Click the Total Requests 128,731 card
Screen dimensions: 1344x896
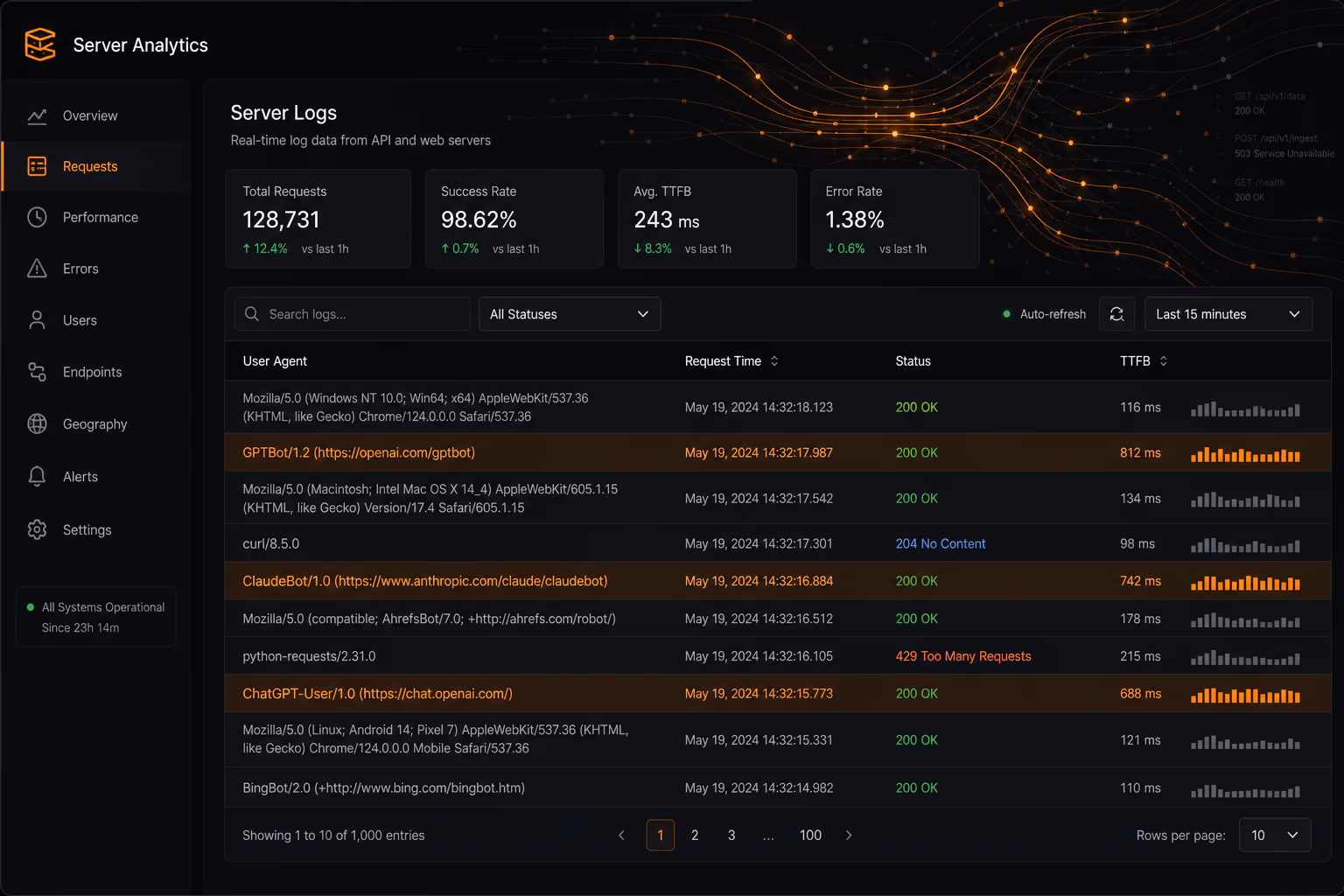(x=318, y=219)
